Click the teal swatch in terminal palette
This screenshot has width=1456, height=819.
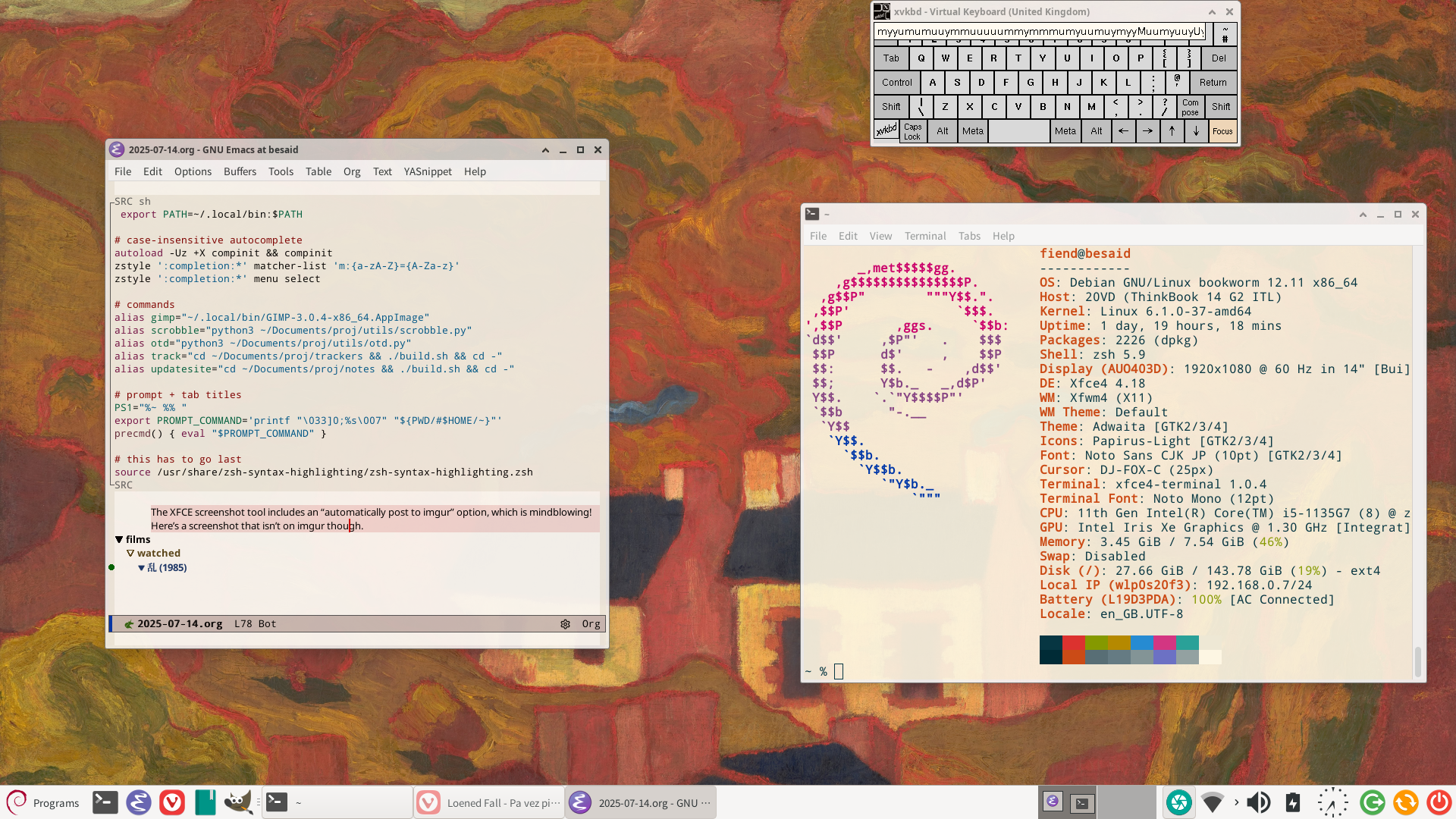[1188, 643]
